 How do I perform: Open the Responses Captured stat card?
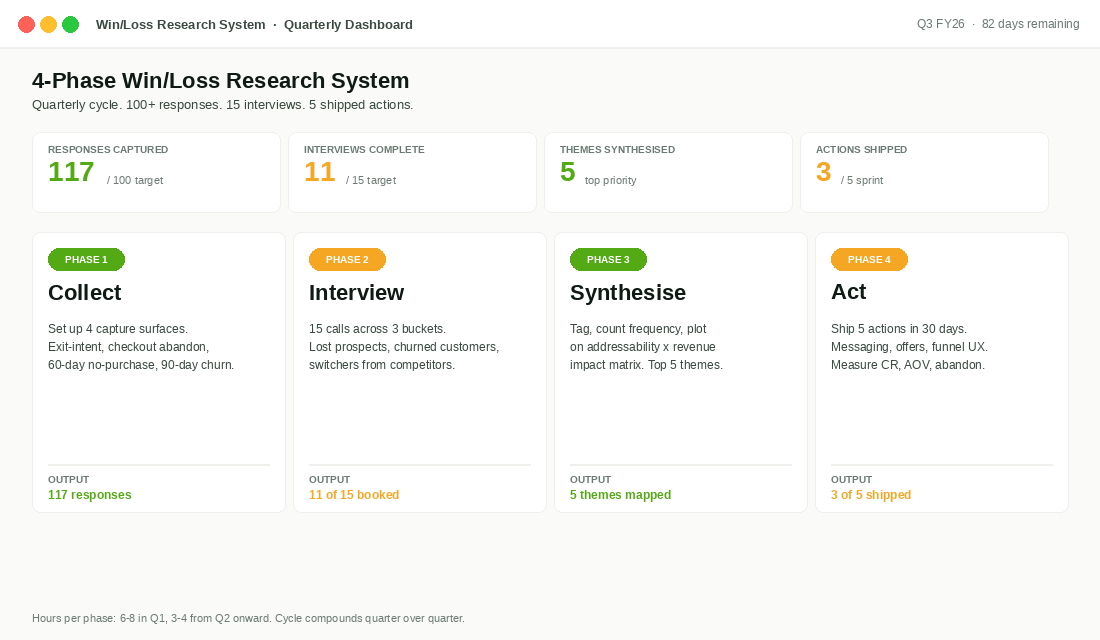156,173
